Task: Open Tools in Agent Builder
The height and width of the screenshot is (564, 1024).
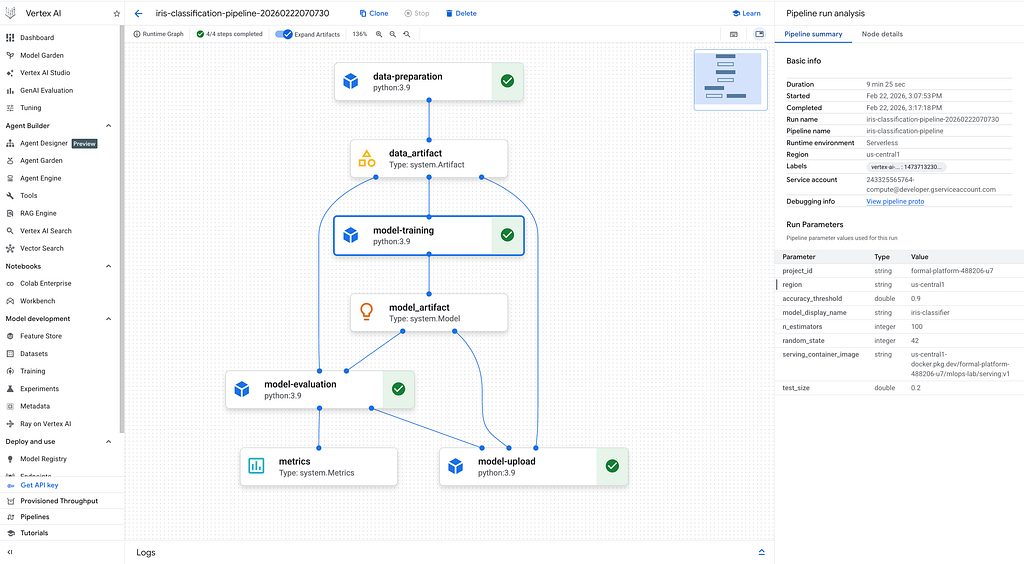Action: coord(29,196)
